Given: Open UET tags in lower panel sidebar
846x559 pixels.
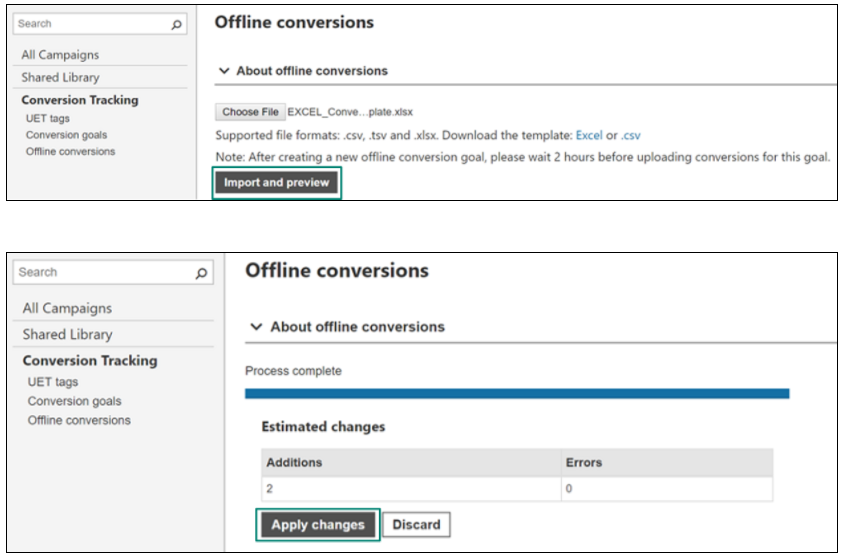Looking at the screenshot, I should point(53,382).
